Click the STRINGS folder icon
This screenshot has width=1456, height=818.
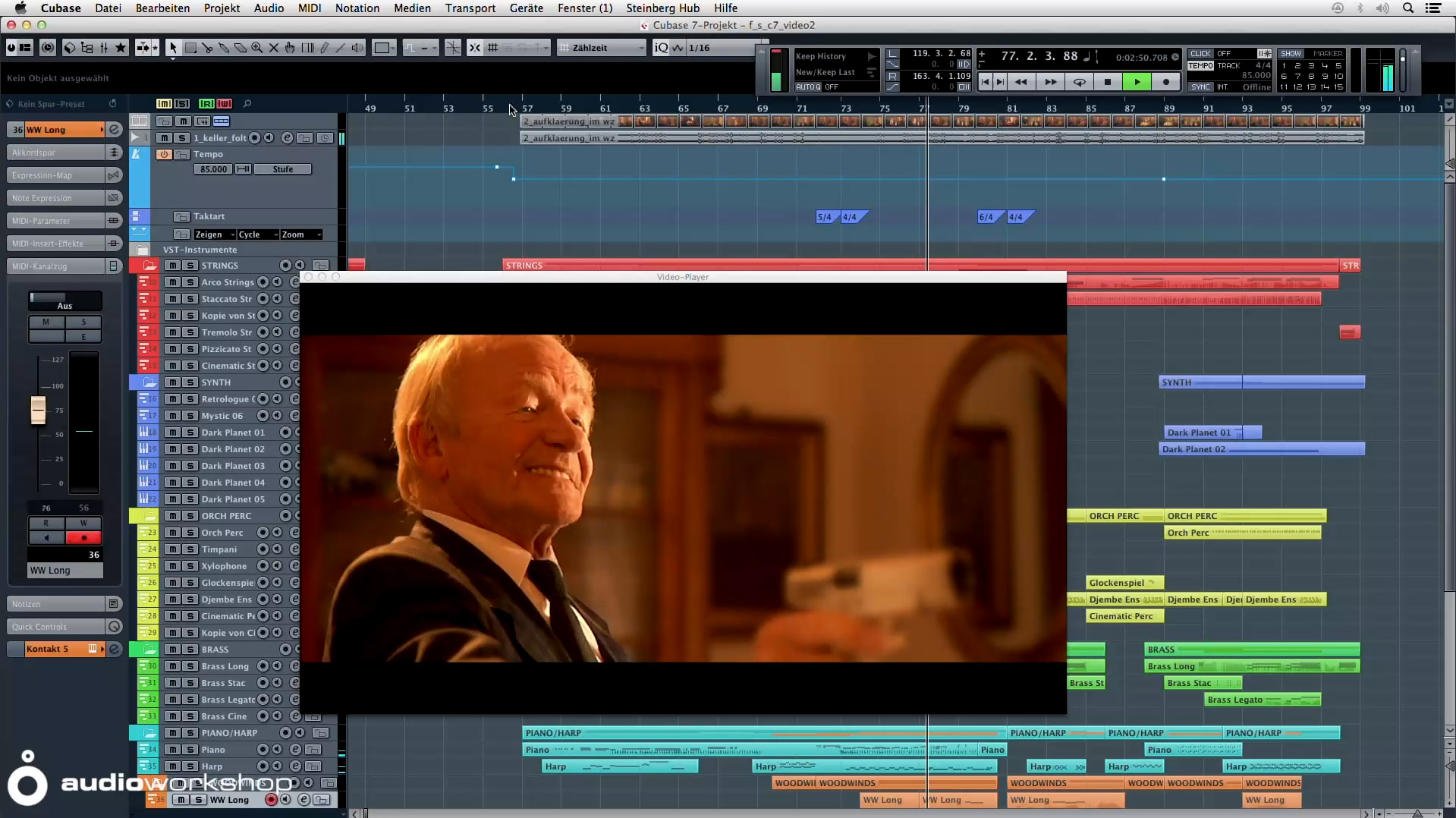149,266
